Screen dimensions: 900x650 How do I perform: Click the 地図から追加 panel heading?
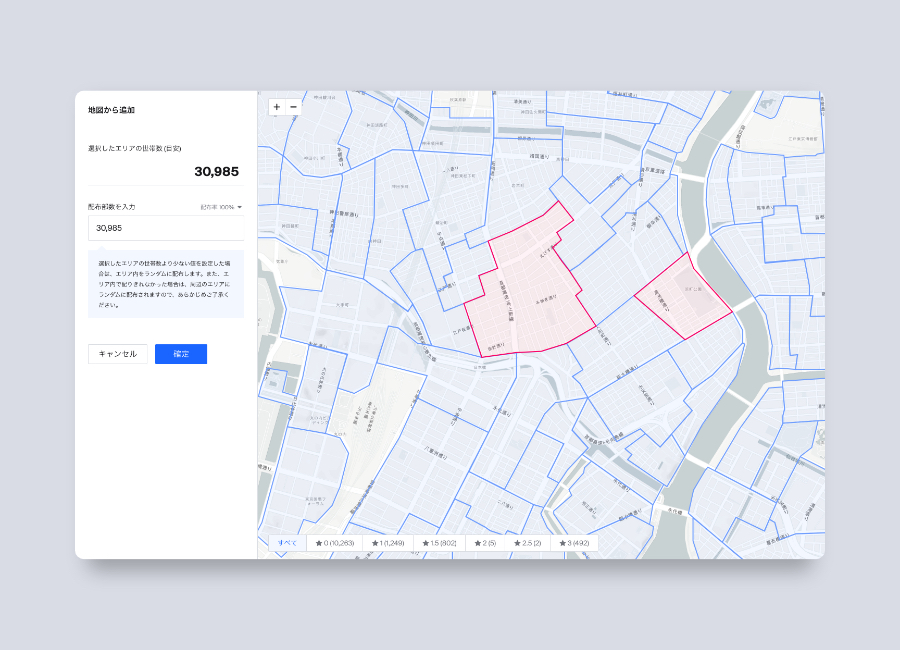coord(110,111)
